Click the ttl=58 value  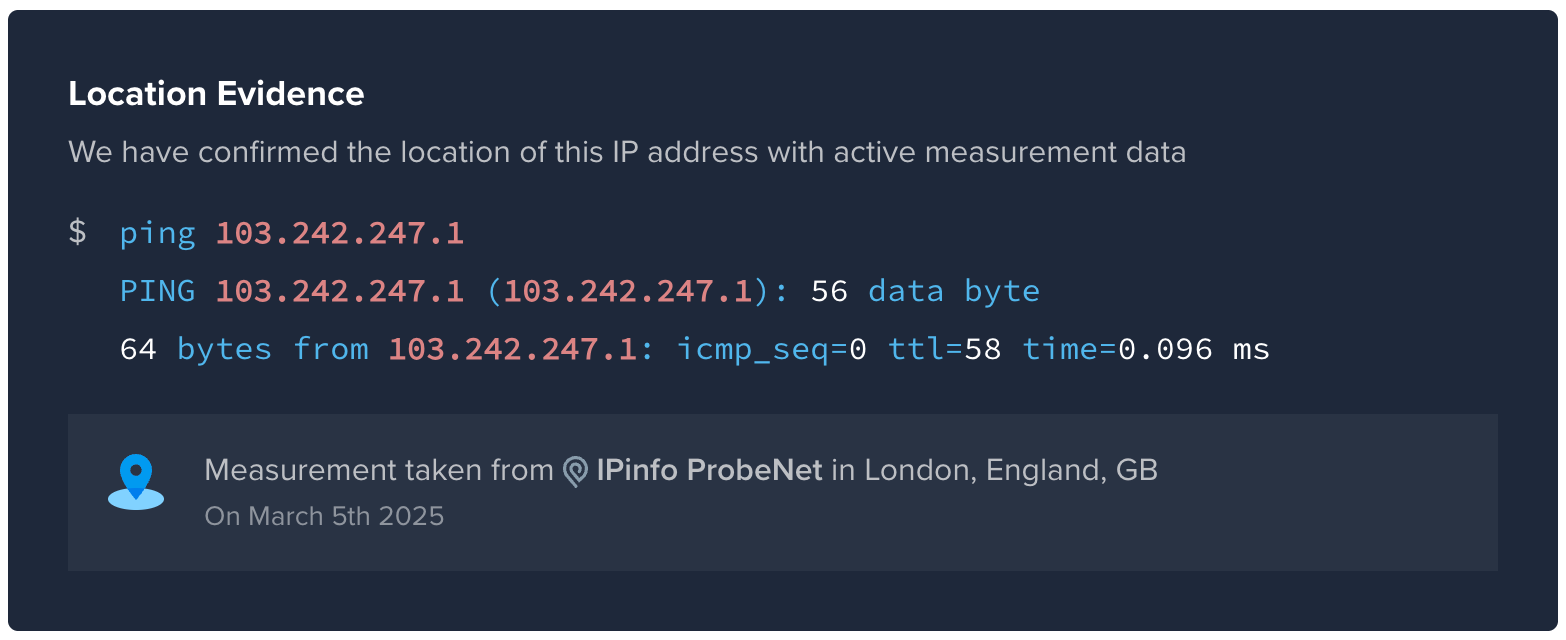coord(945,349)
